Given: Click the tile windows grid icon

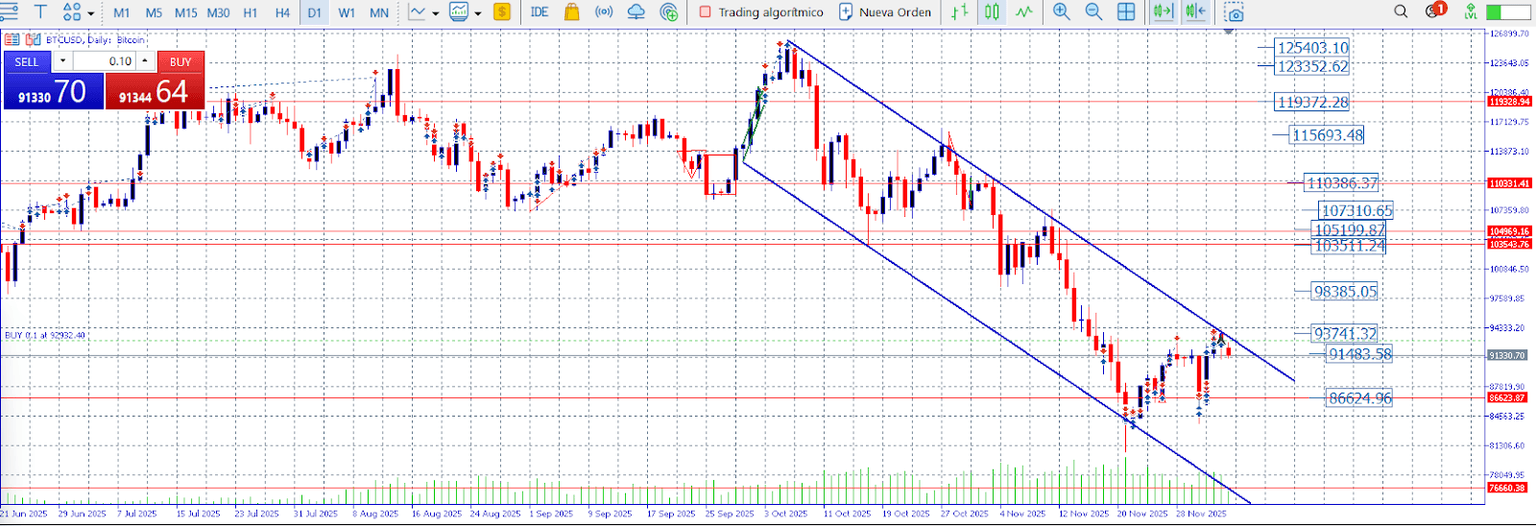Looking at the screenshot, I should [x=1126, y=12].
